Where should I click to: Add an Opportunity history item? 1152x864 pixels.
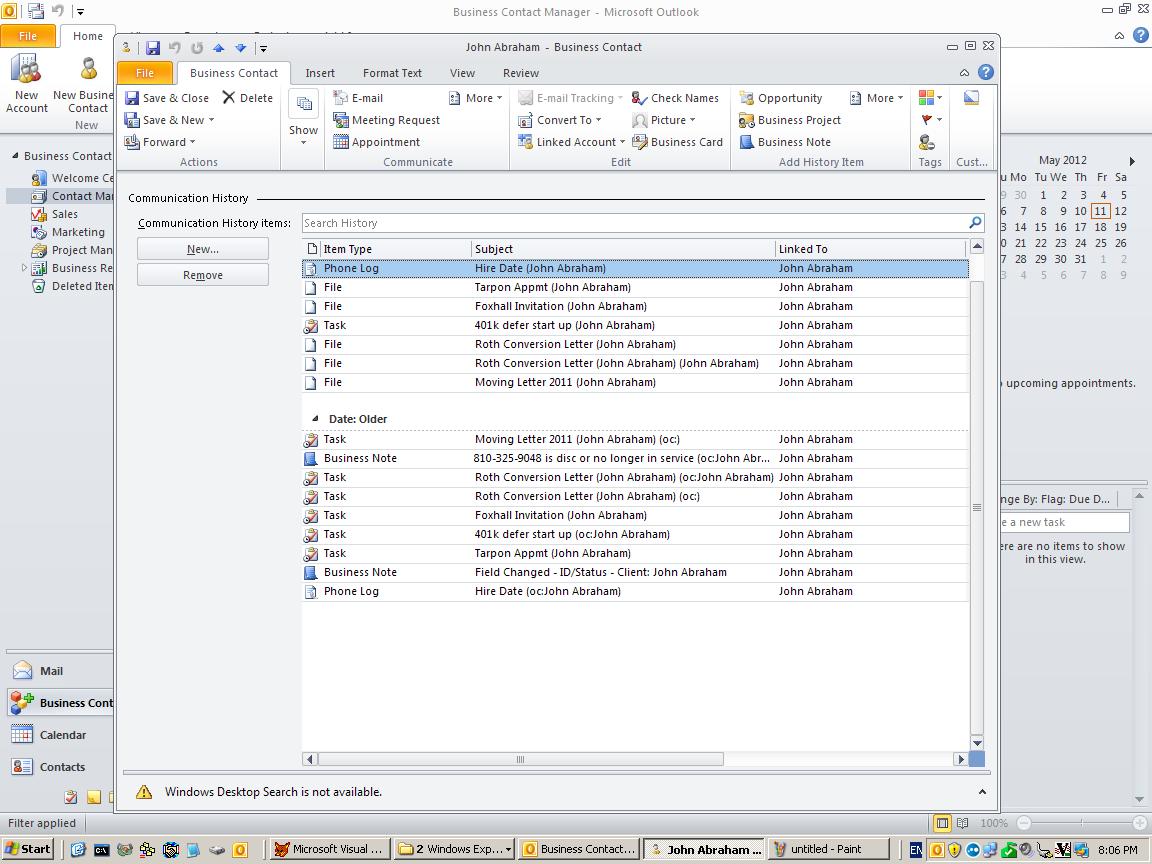coord(781,98)
